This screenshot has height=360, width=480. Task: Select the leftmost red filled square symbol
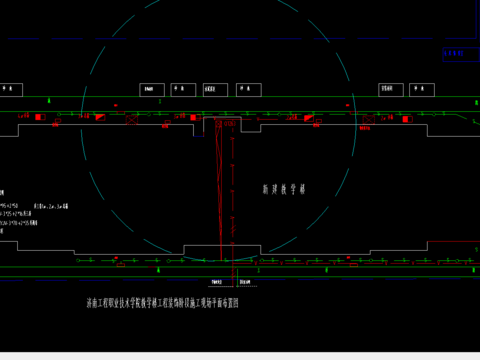[40, 117]
